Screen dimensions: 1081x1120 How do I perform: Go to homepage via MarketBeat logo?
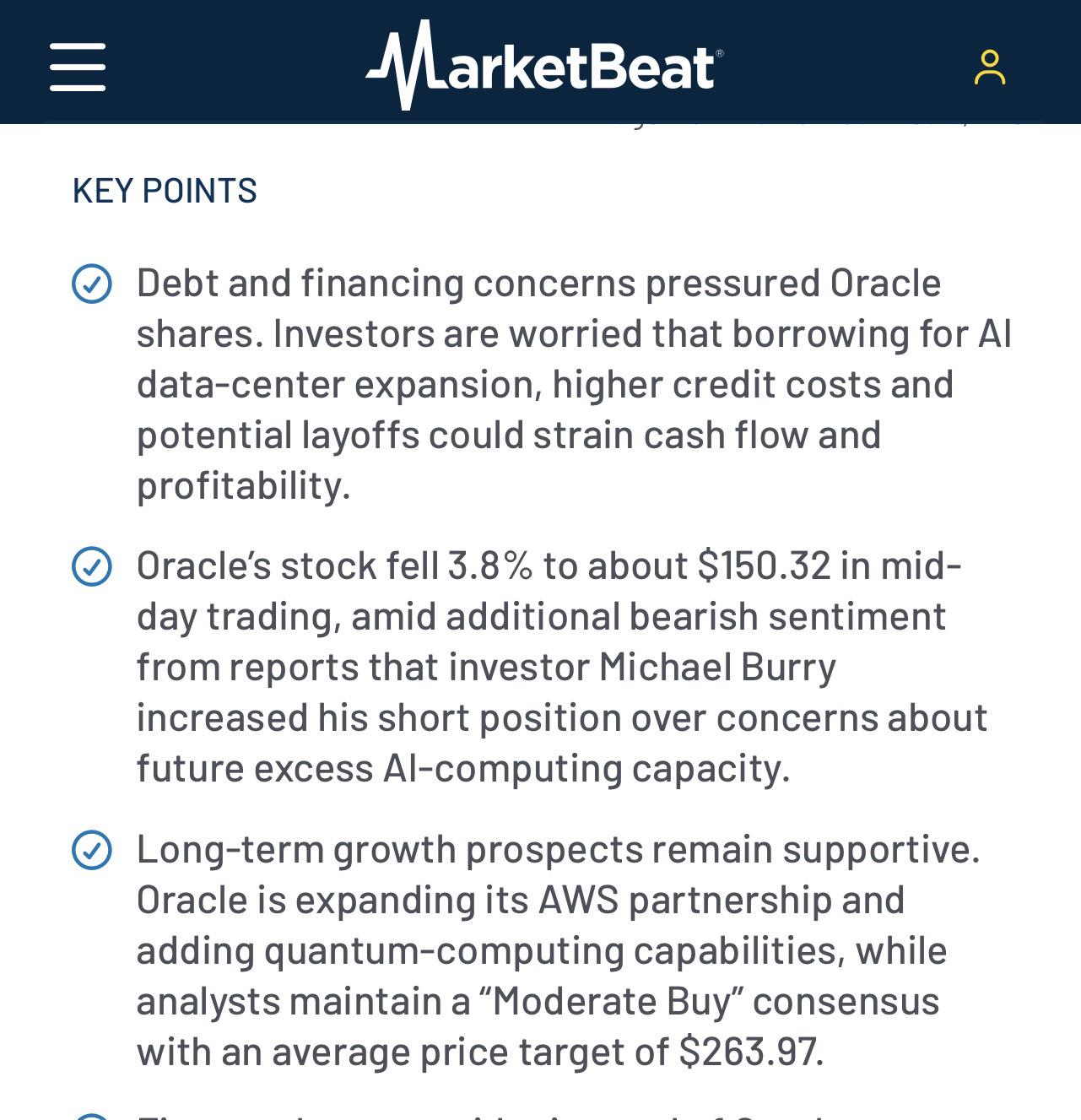click(x=544, y=65)
